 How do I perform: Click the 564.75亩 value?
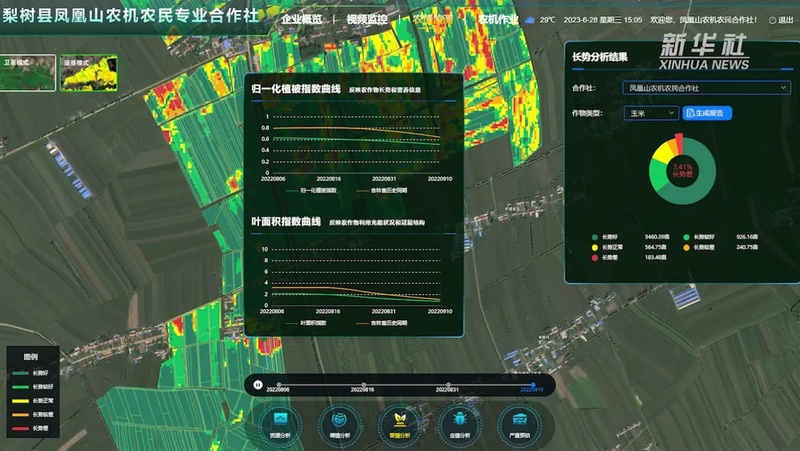click(x=656, y=247)
